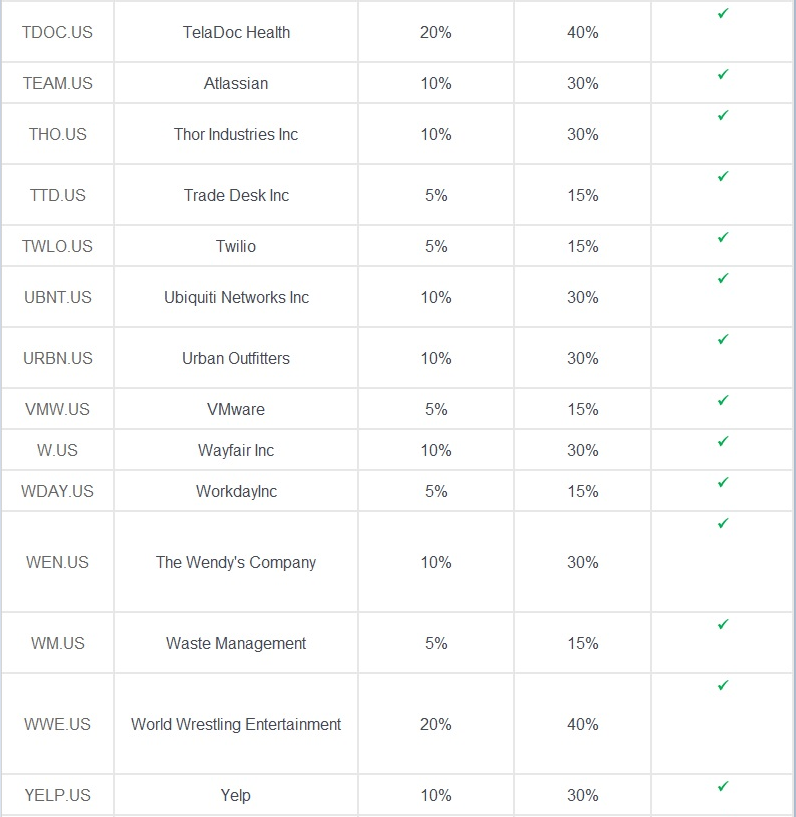Click the green checkmark in TelaDoc Health row

coord(723,14)
